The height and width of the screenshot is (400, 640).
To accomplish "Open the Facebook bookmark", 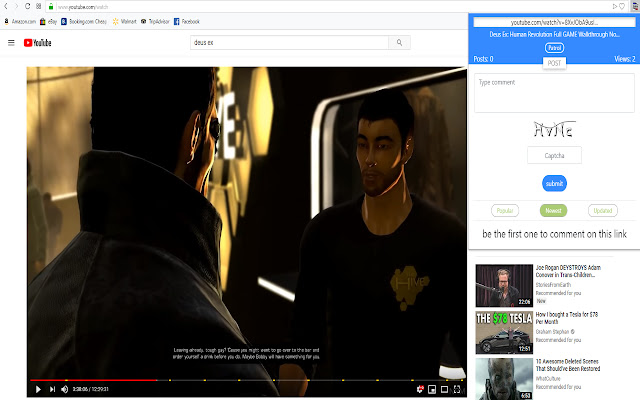I will [187, 22].
